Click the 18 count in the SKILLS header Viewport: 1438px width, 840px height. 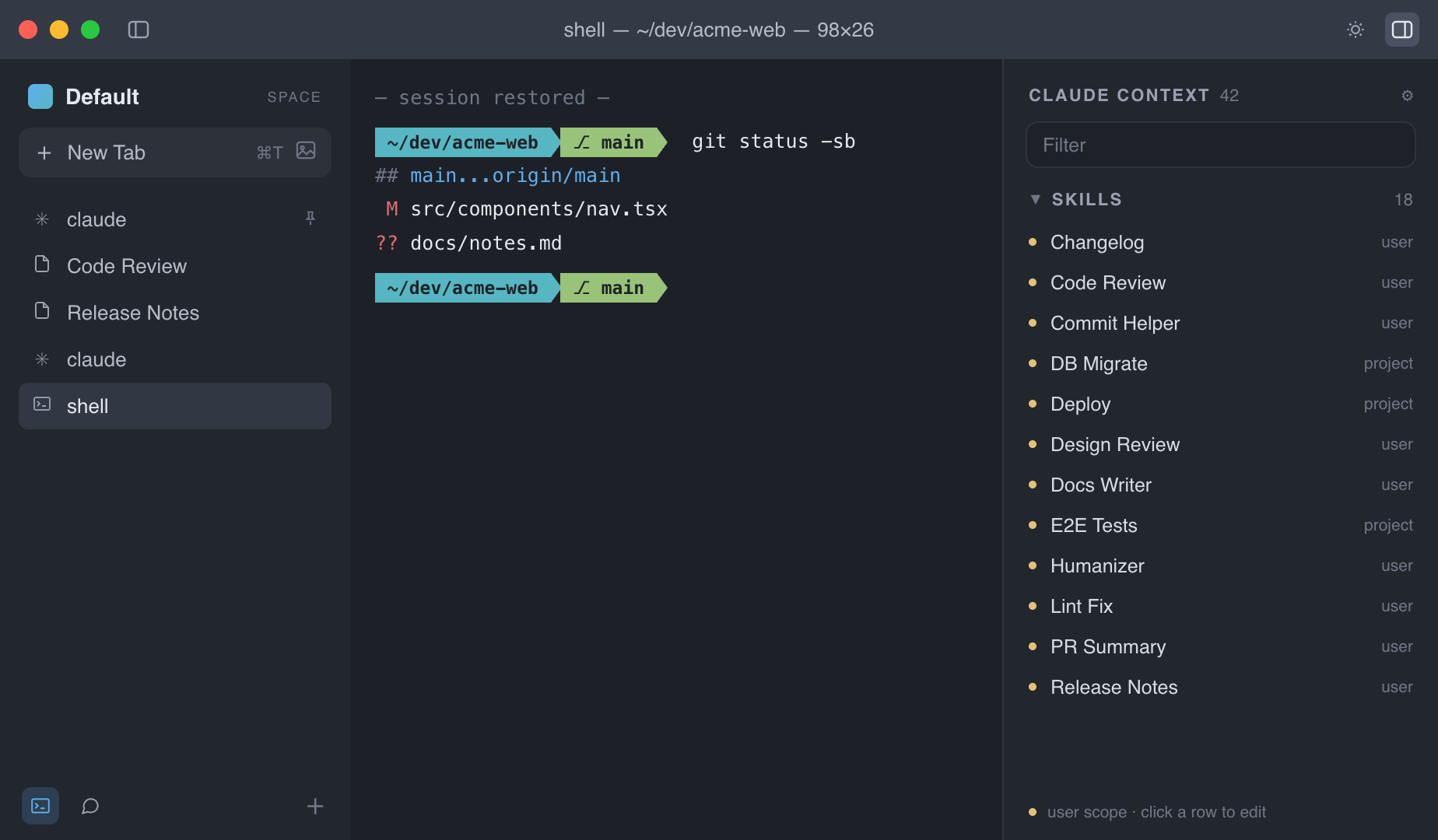point(1404,200)
